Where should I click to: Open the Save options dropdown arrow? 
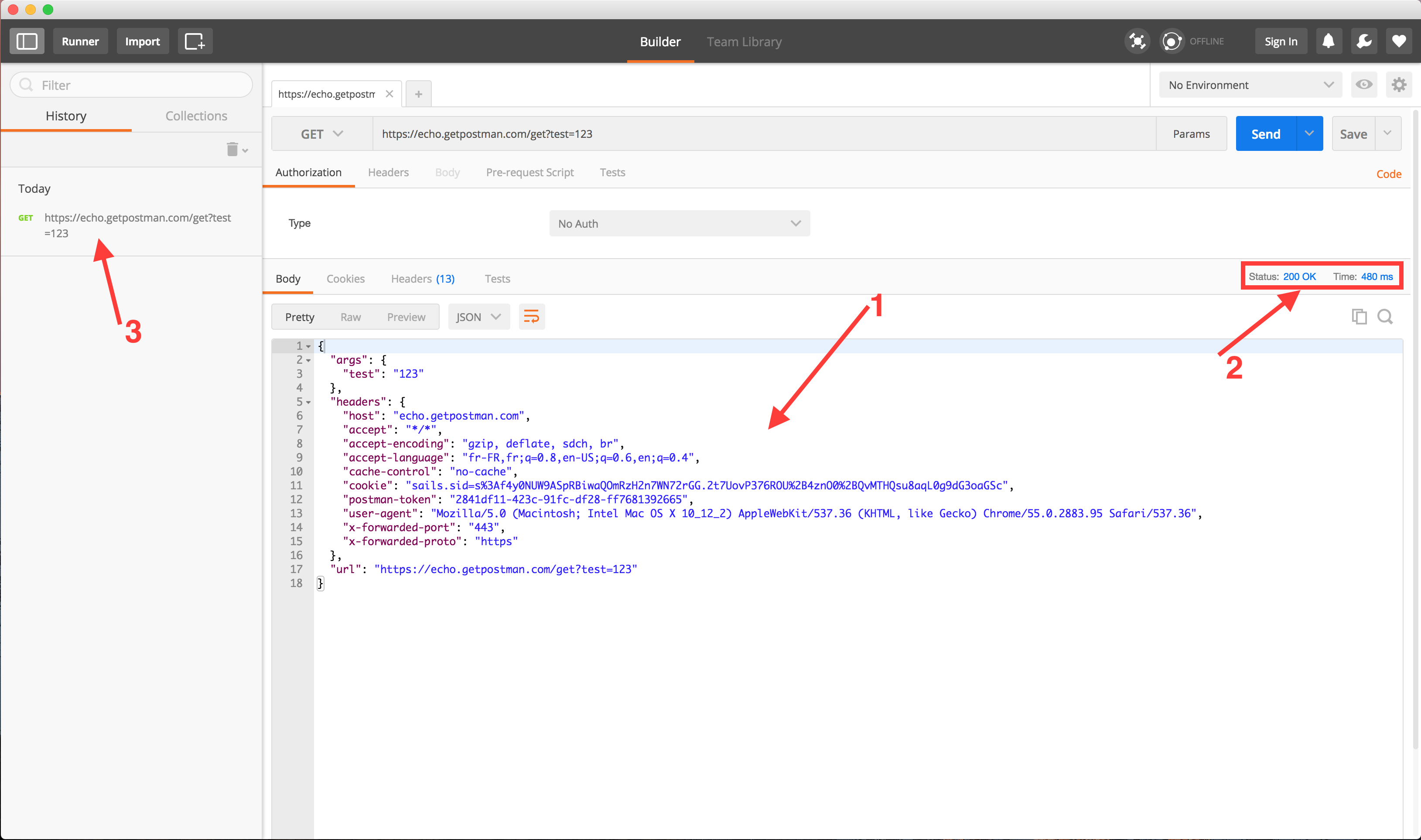[1387, 133]
